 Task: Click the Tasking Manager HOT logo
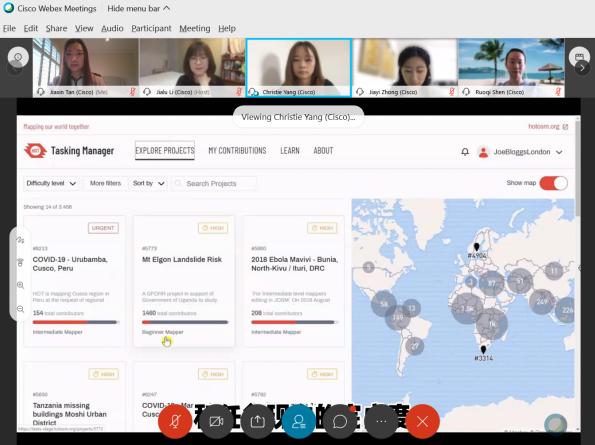pos(35,151)
